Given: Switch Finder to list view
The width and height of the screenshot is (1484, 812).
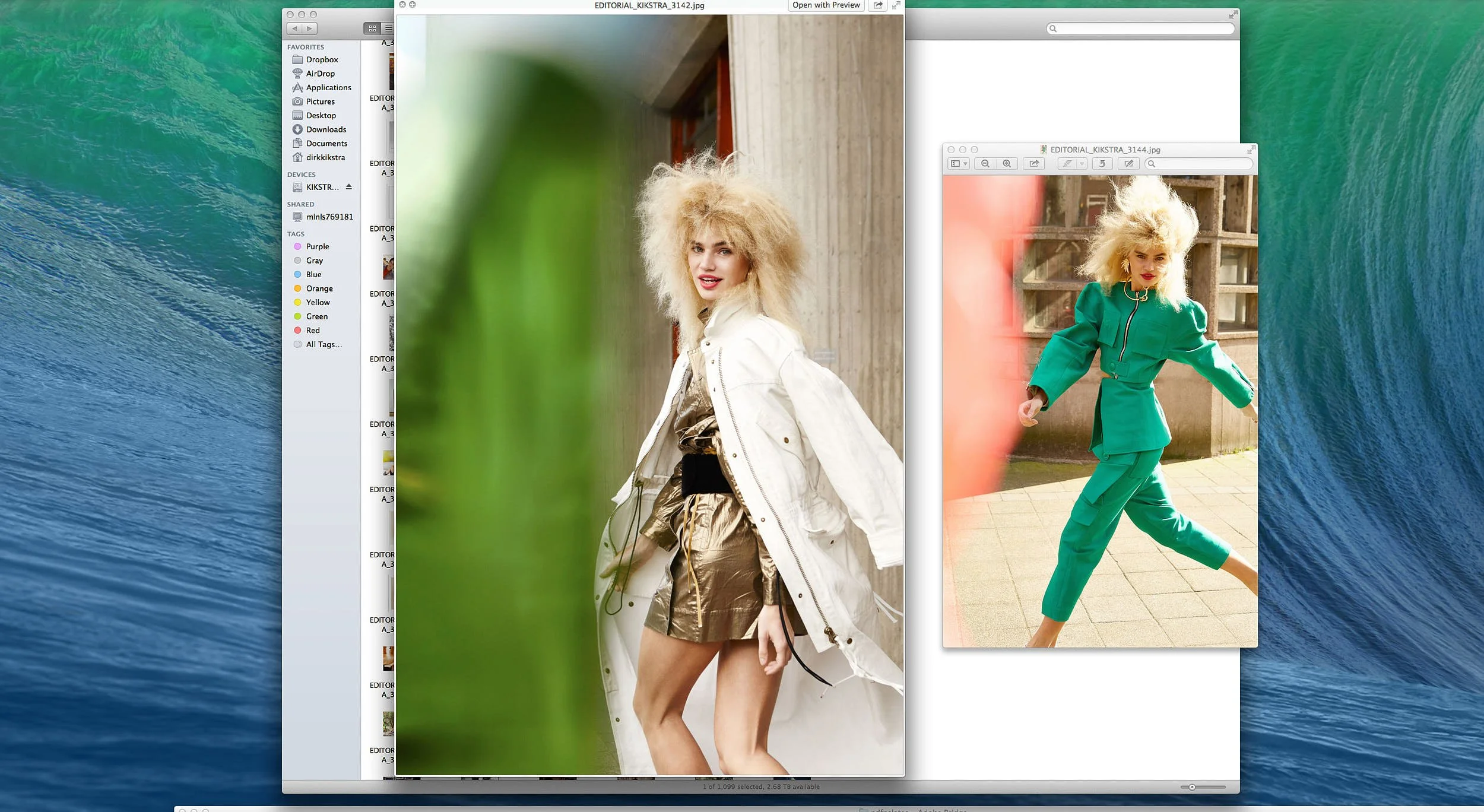Looking at the screenshot, I should click(389, 27).
